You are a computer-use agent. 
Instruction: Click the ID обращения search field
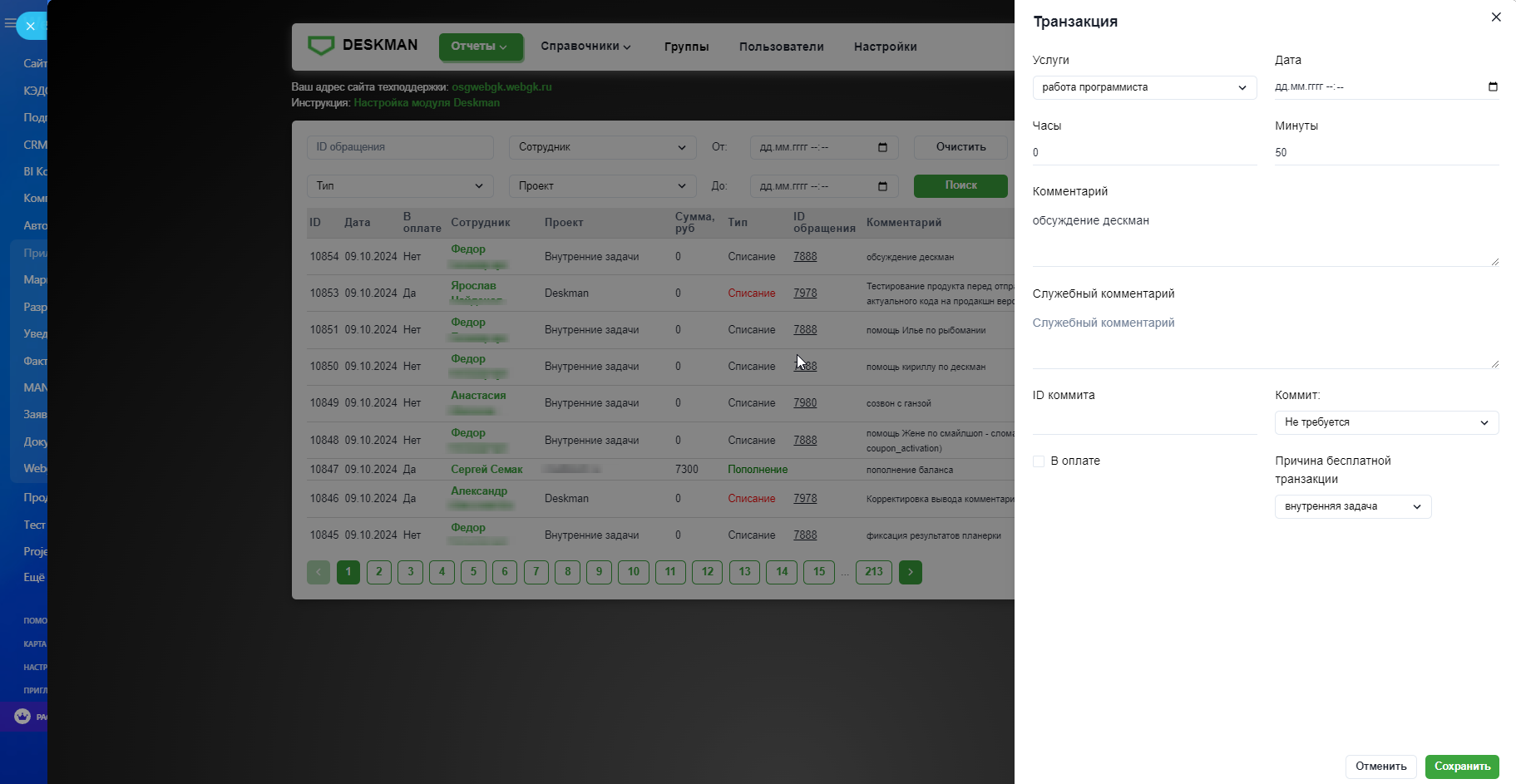click(x=400, y=147)
